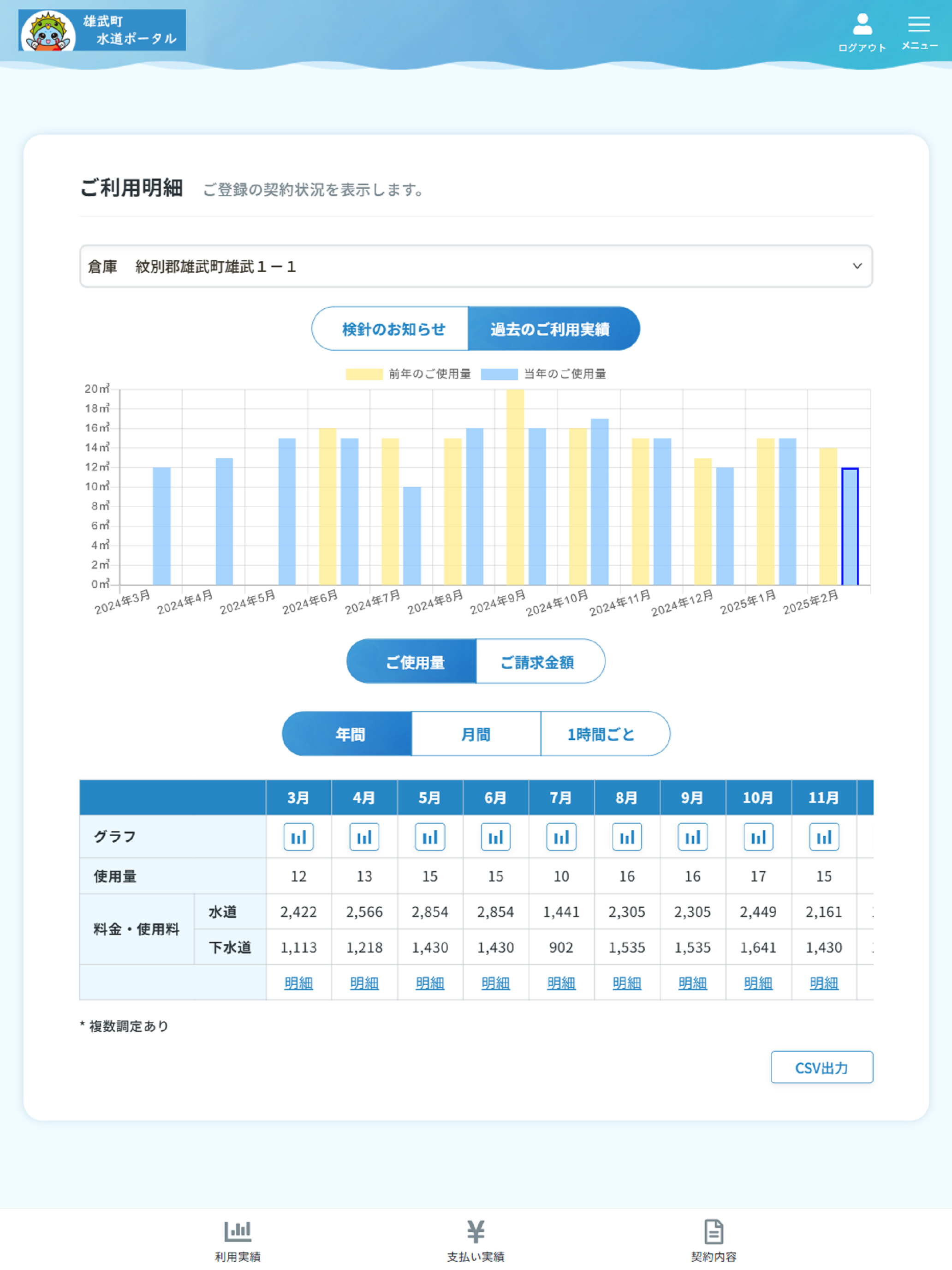Open 明細 link for October
Screen dimensions: 952x1270
758,983
